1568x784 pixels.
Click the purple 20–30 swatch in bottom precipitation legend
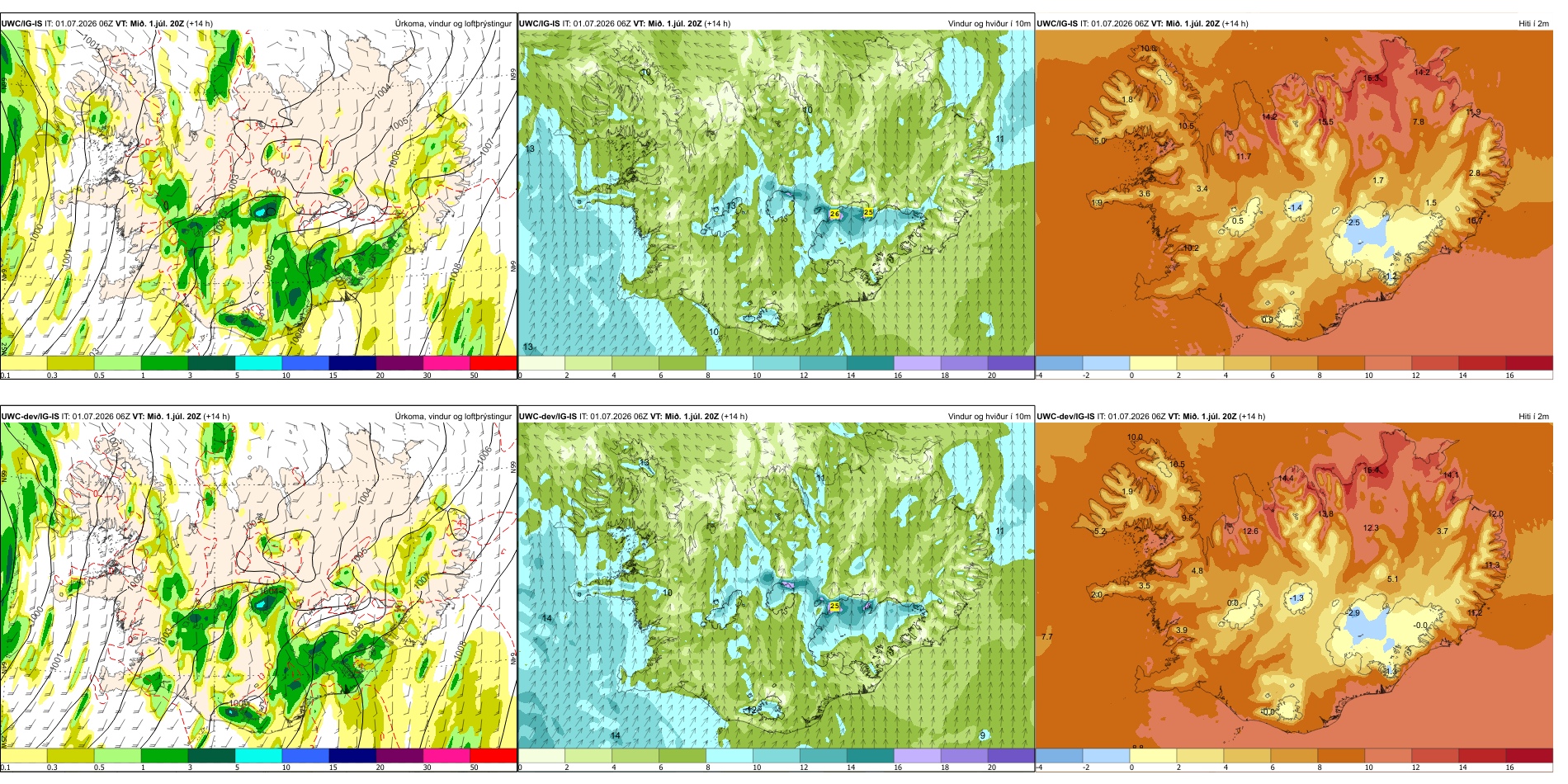coord(399,756)
